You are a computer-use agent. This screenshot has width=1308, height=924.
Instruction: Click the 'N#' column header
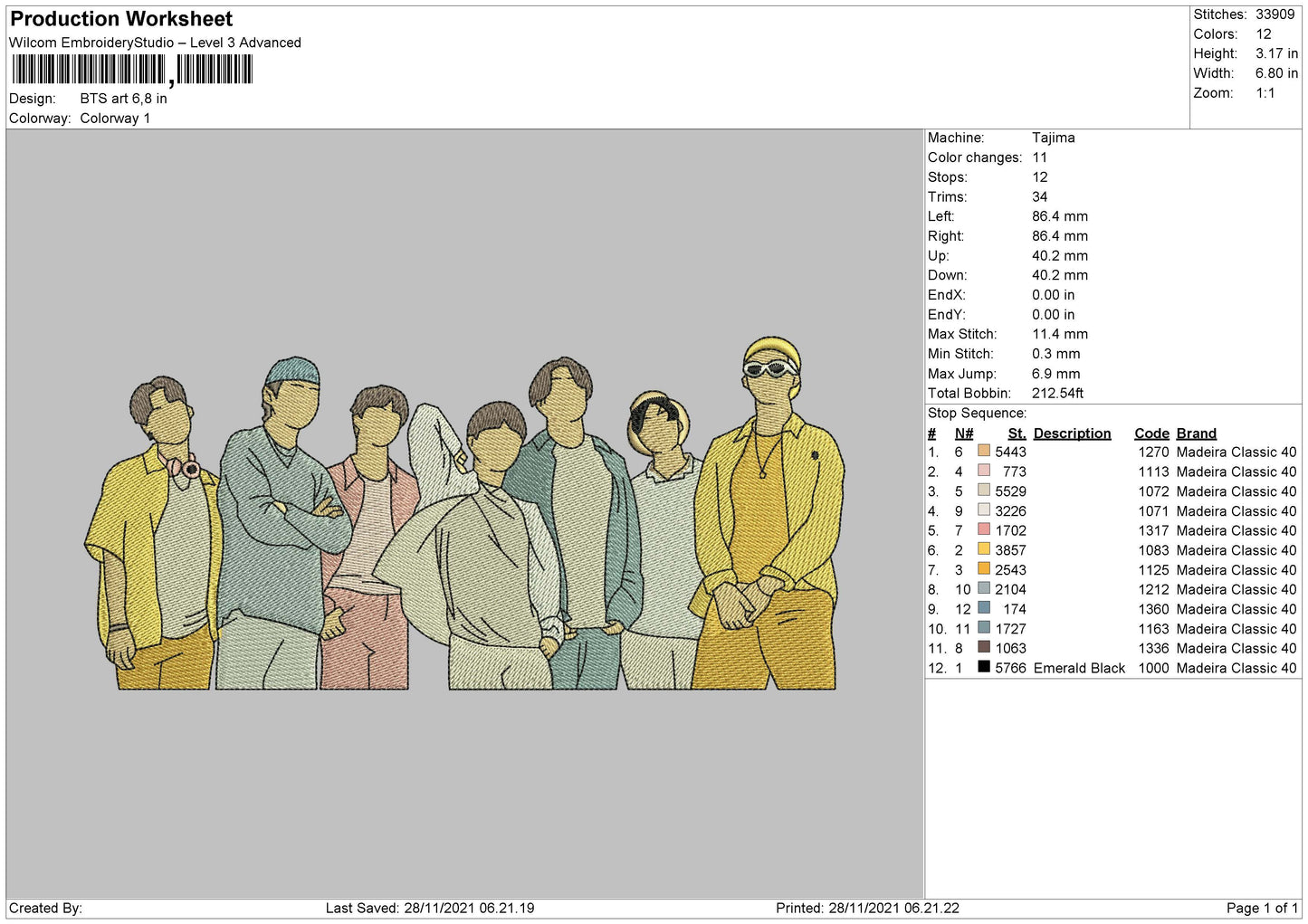click(x=964, y=433)
